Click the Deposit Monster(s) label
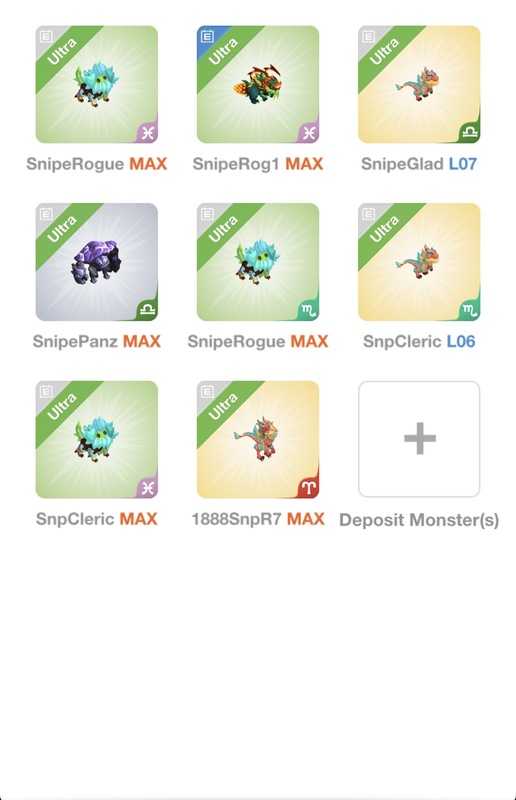Screen dimensions: 516x800 [419, 520]
